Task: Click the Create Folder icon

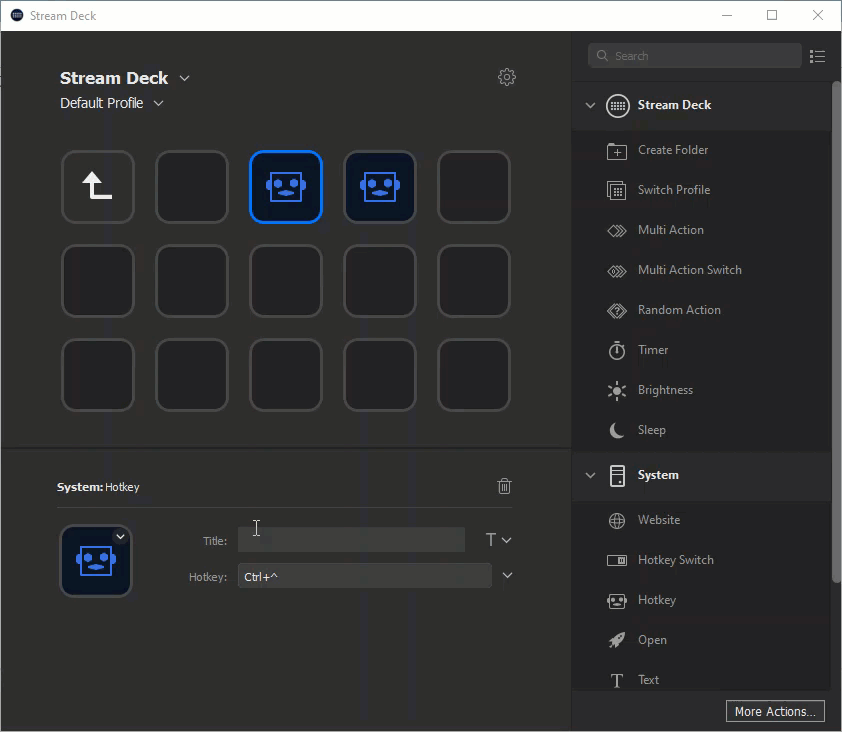Action: [x=616, y=151]
